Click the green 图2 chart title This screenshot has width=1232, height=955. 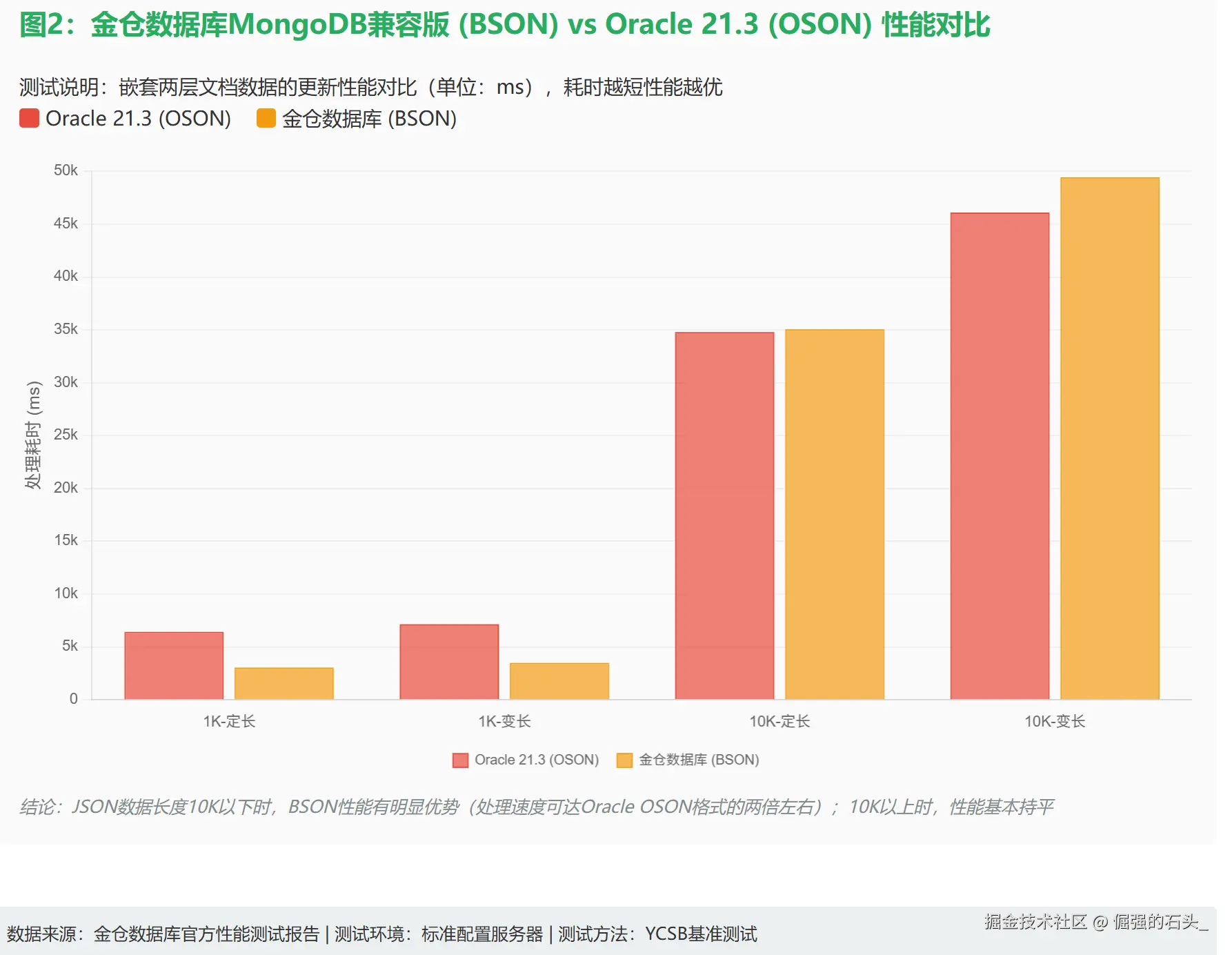click(505, 24)
